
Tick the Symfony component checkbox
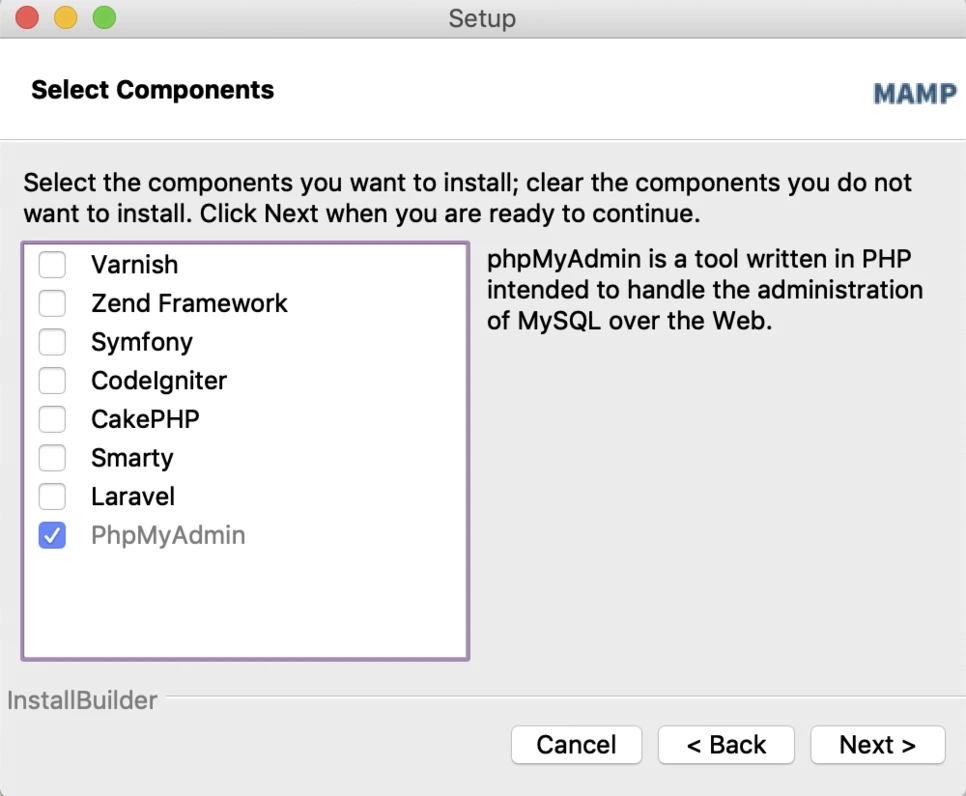click(x=52, y=342)
